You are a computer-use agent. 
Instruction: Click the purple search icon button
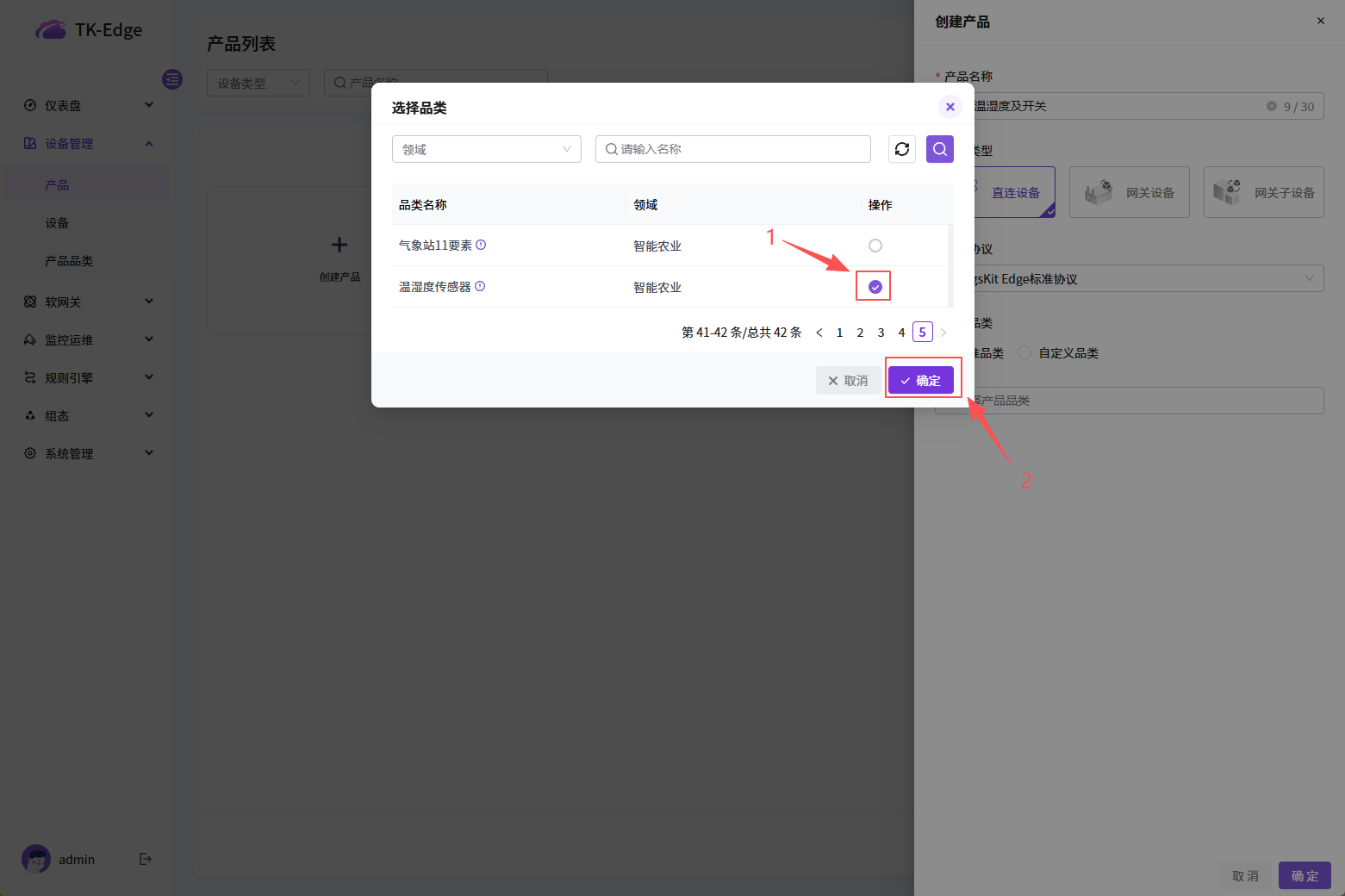pyautogui.click(x=940, y=149)
